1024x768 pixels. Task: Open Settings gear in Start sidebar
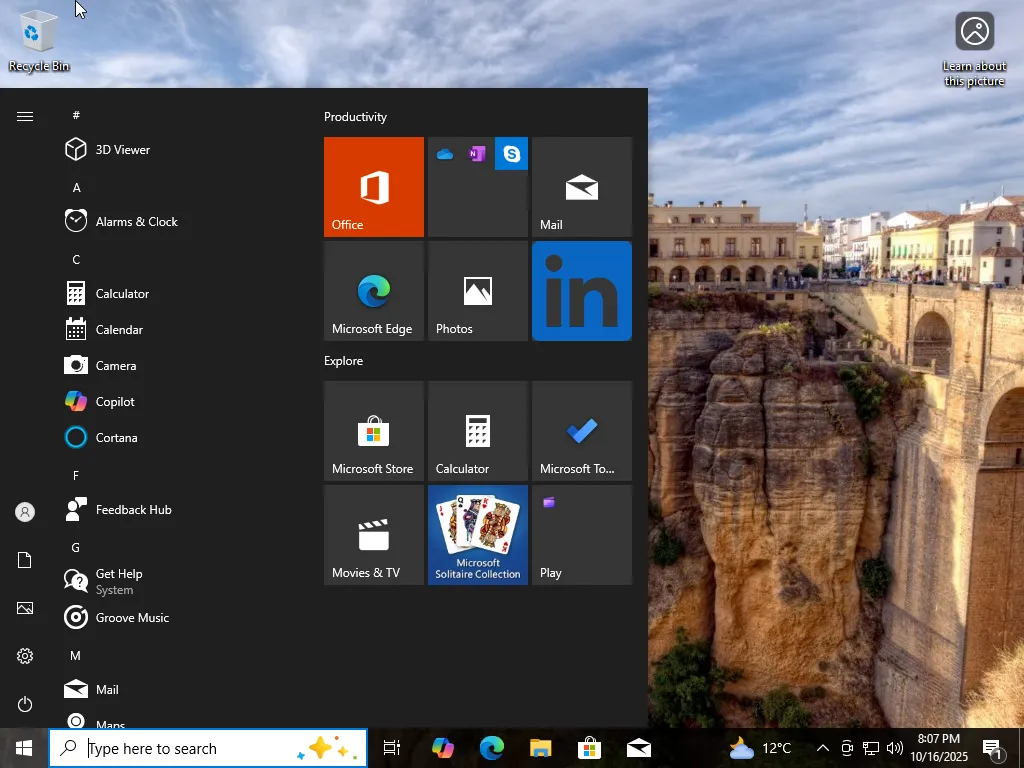coord(25,656)
